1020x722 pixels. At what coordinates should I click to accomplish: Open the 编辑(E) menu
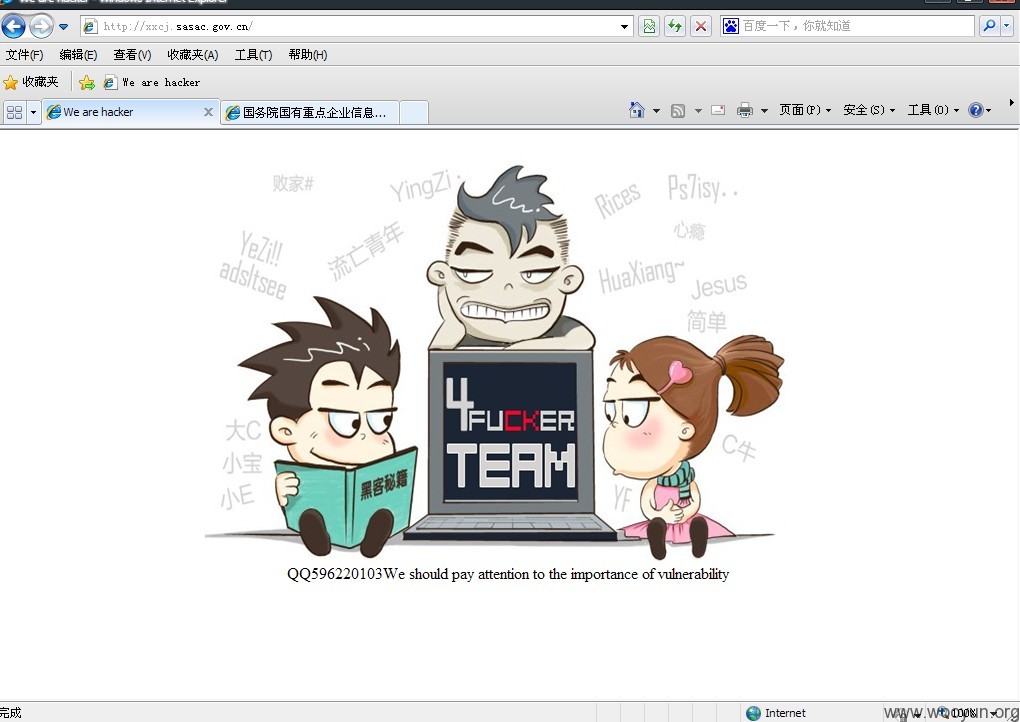pos(78,55)
